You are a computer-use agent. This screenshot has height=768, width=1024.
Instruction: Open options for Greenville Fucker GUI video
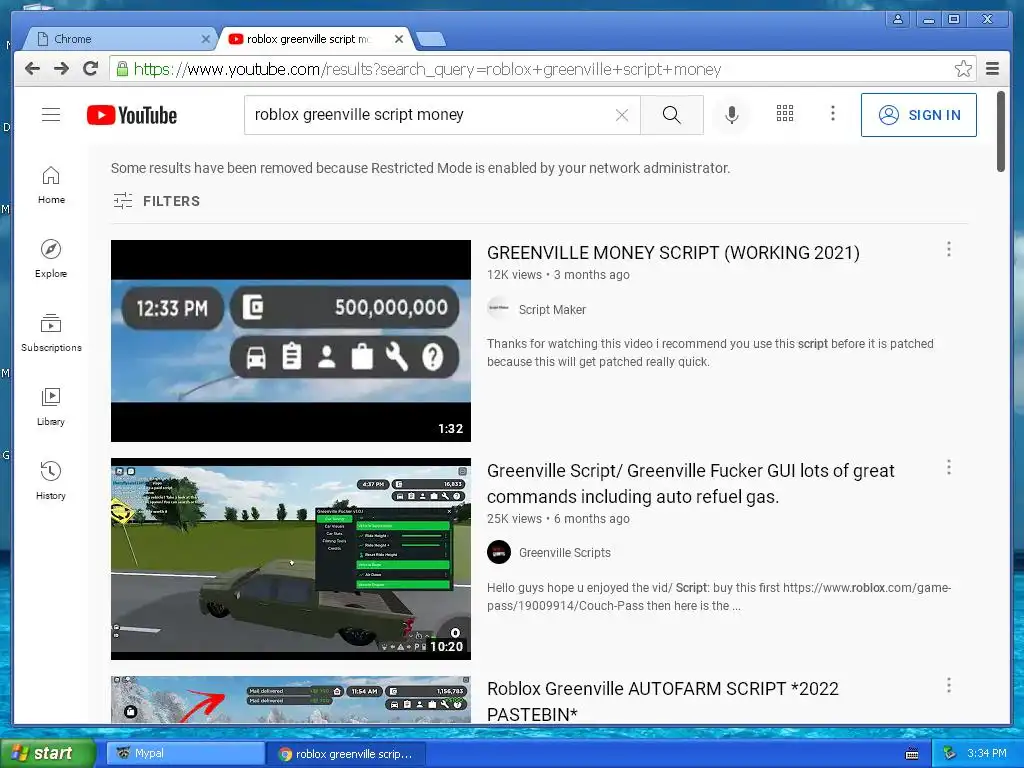click(x=949, y=468)
